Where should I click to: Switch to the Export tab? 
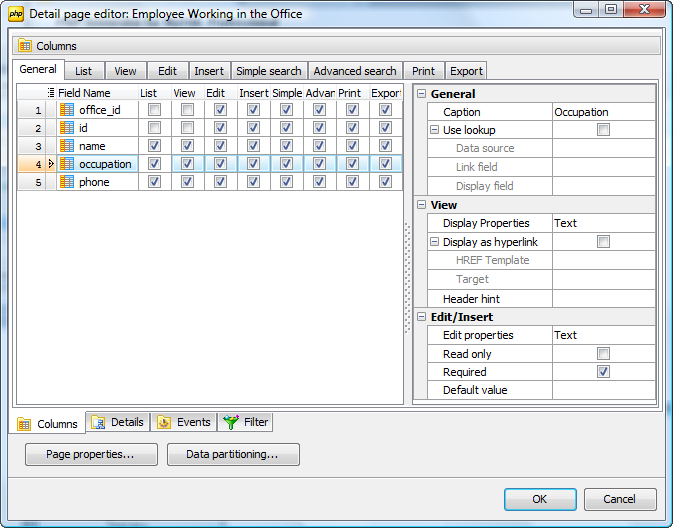pyautogui.click(x=466, y=71)
